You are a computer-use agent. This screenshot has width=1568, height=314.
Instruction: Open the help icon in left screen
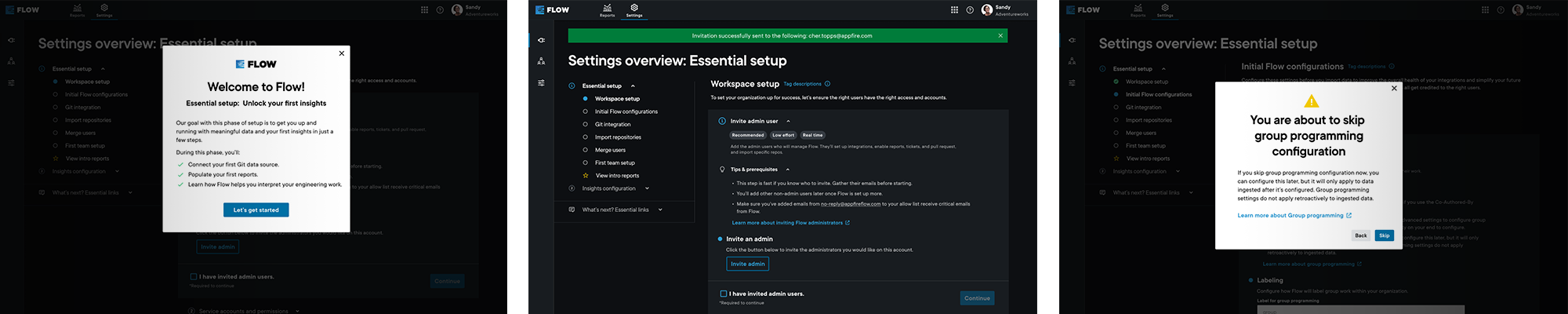click(440, 10)
